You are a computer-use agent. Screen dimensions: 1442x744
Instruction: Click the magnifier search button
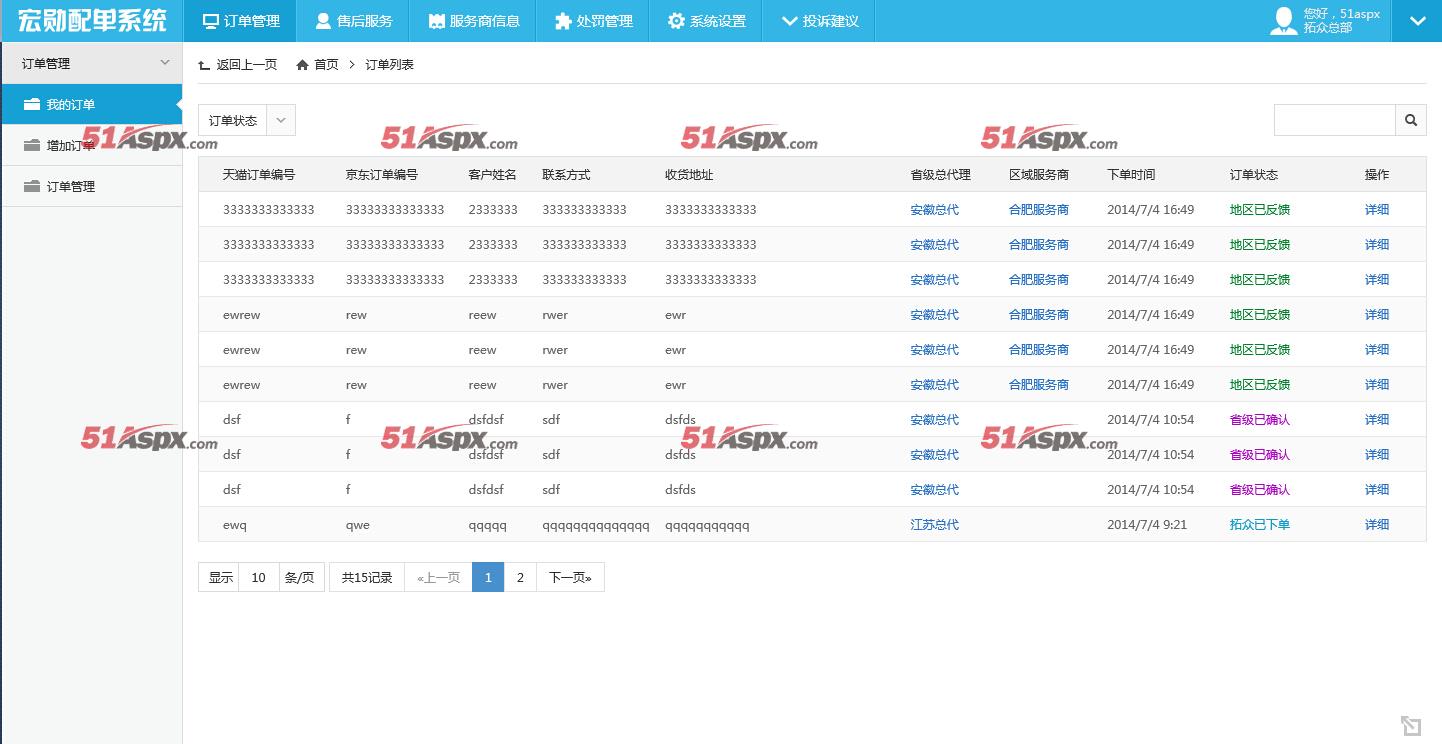coord(1411,120)
